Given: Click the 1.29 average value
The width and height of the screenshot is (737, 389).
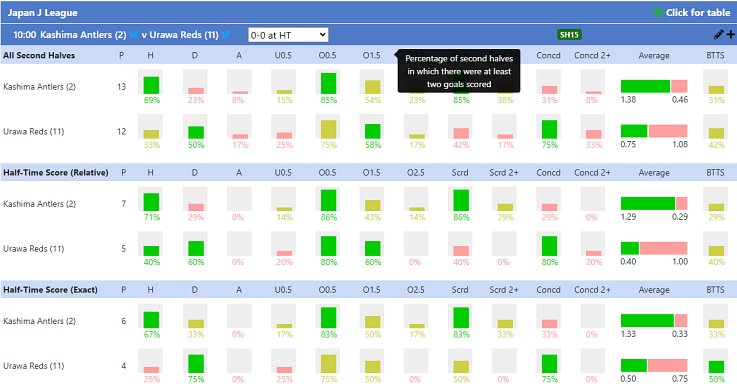Looking at the screenshot, I should coord(628,217).
